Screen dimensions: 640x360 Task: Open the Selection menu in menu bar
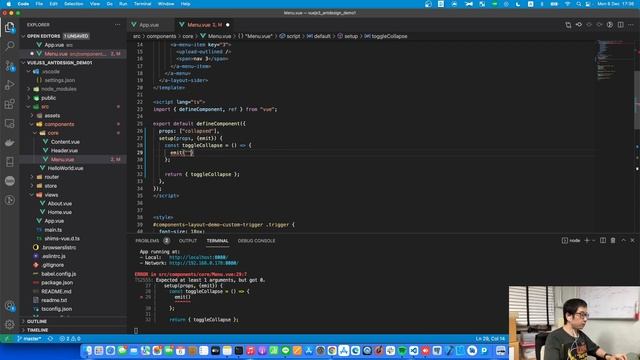click(x=74, y=4)
